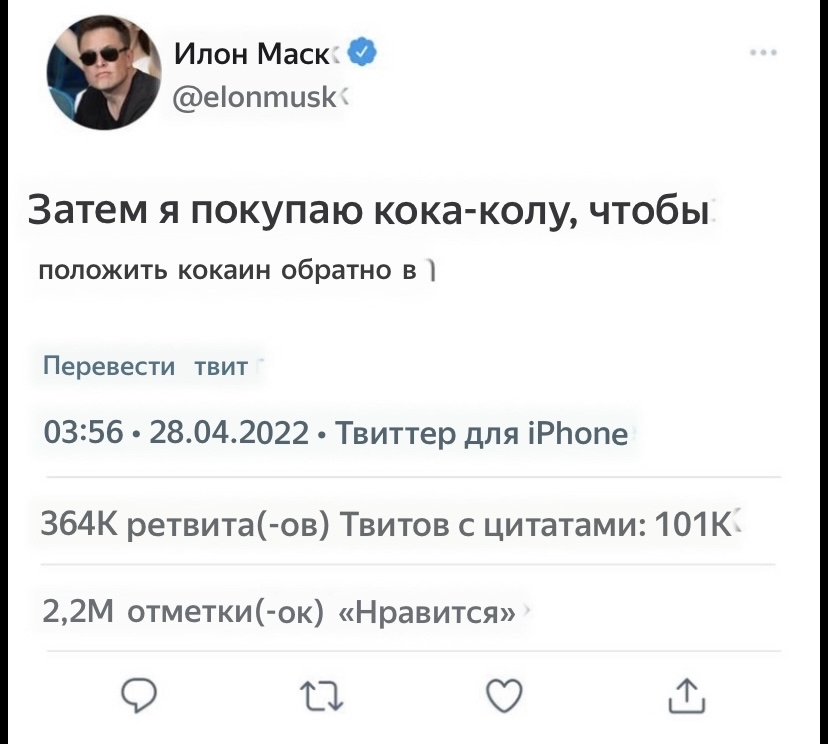Screen dimensions: 828x744
Task: Open the three-dot more options menu
Action: point(765,53)
